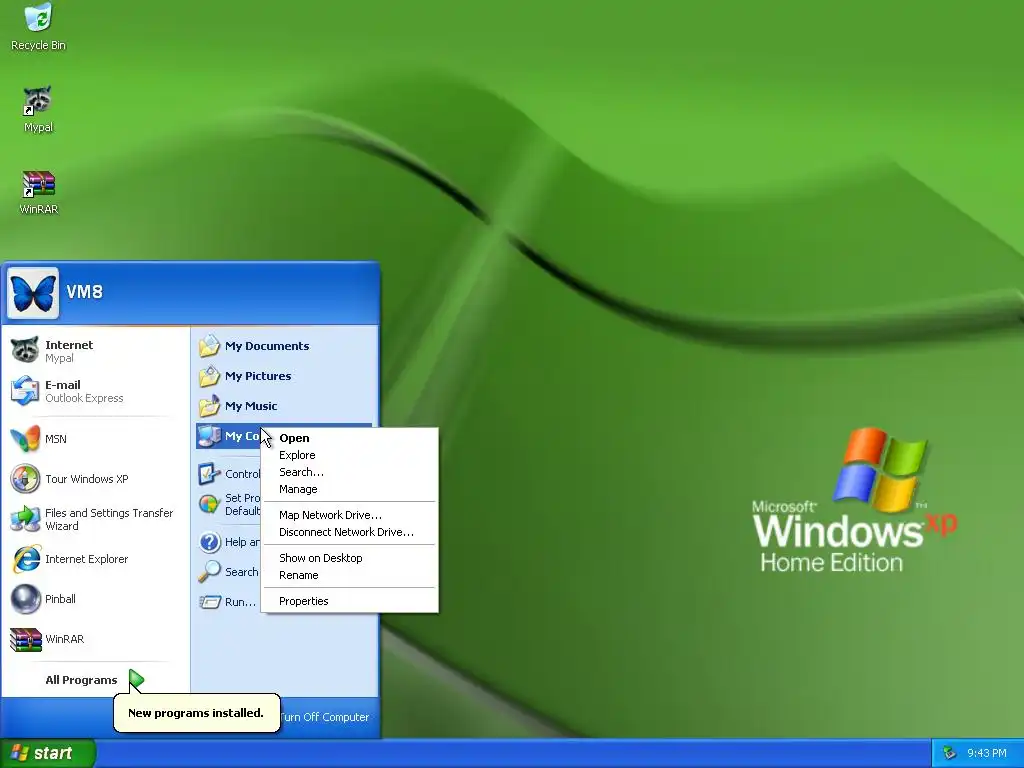Click the 9:43 PM taskbar clock
Screen dimensions: 1024x768
tap(987, 753)
